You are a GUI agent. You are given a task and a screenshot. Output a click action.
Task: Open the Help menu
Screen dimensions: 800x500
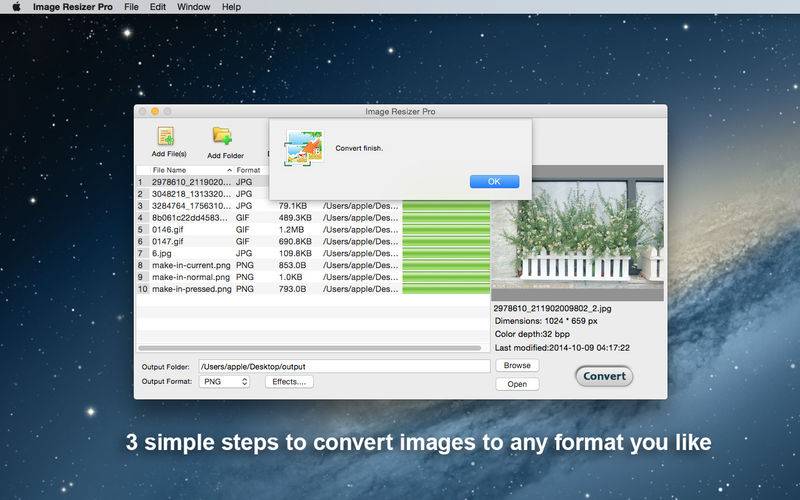click(231, 7)
